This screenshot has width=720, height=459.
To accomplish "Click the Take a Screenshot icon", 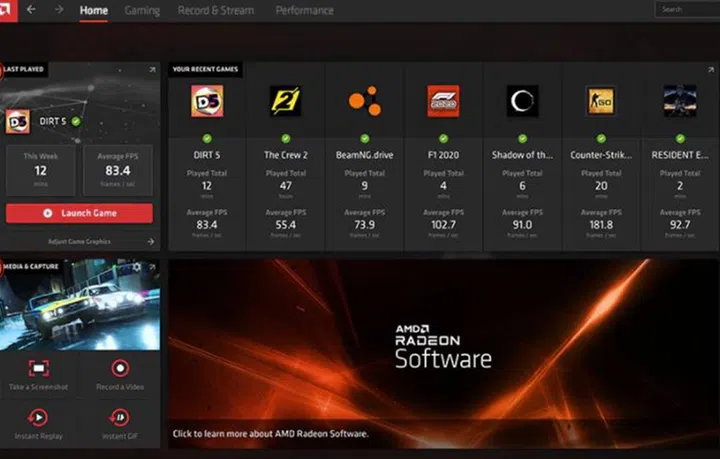I will click(x=39, y=369).
